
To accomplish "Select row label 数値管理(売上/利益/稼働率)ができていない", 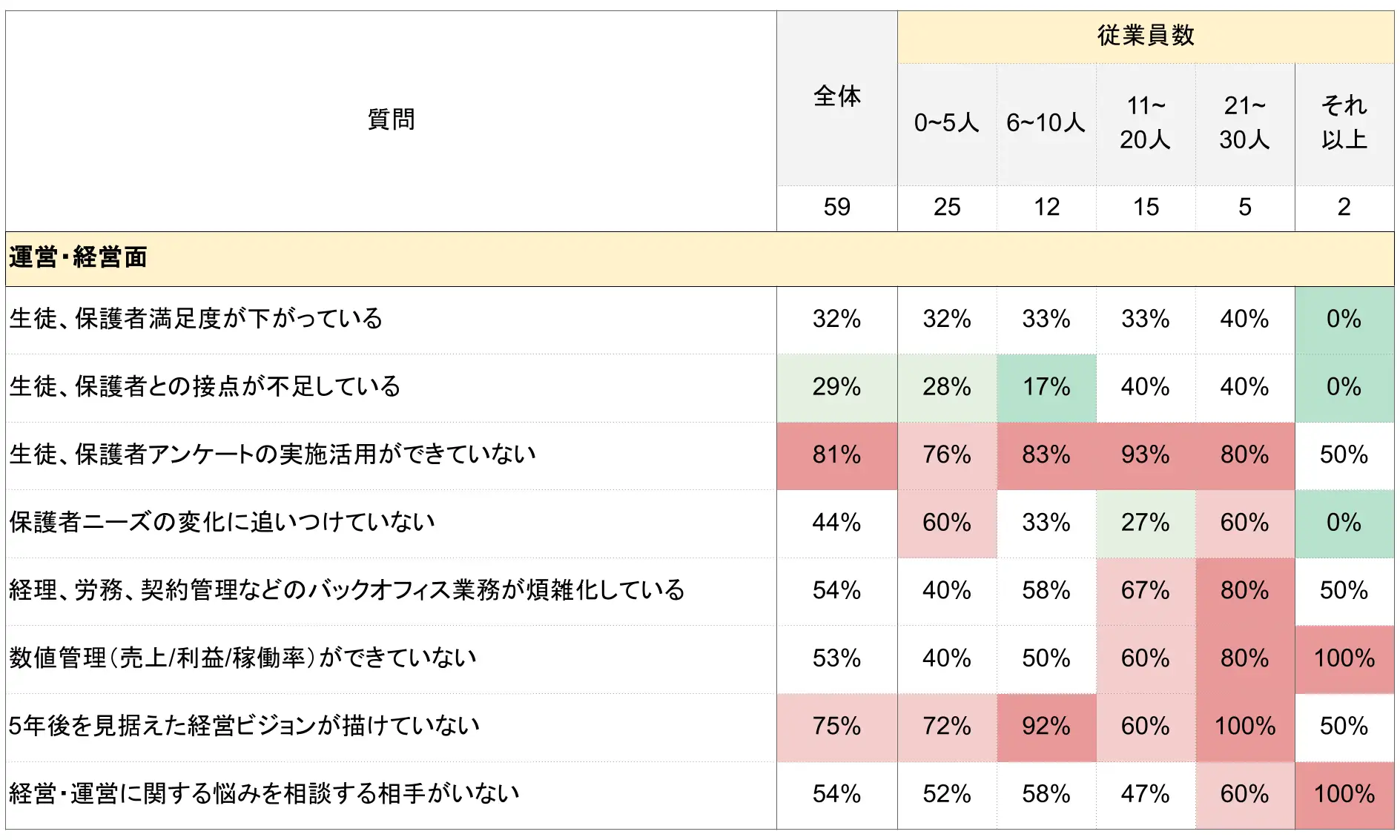I will [242, 658].
